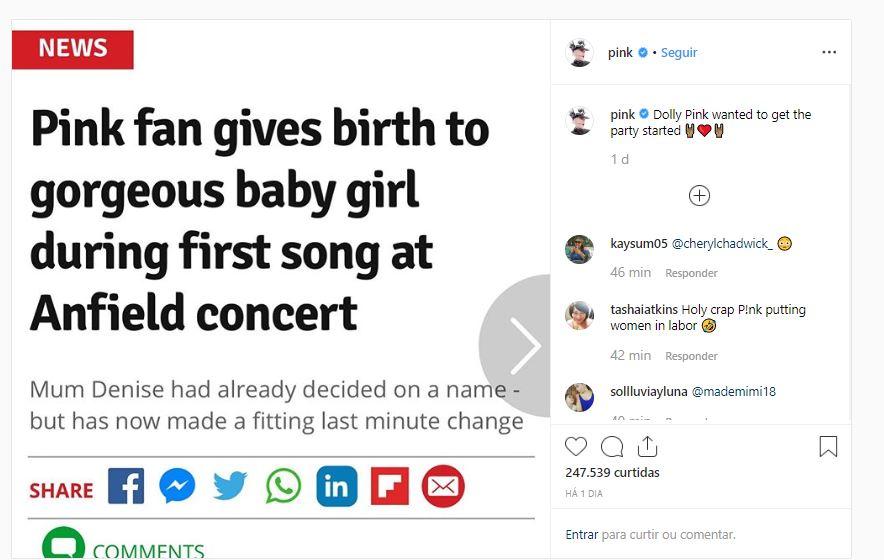884x560 pixels.
Task: Click the Entrar login link
Action: click(x=581, y=535)
